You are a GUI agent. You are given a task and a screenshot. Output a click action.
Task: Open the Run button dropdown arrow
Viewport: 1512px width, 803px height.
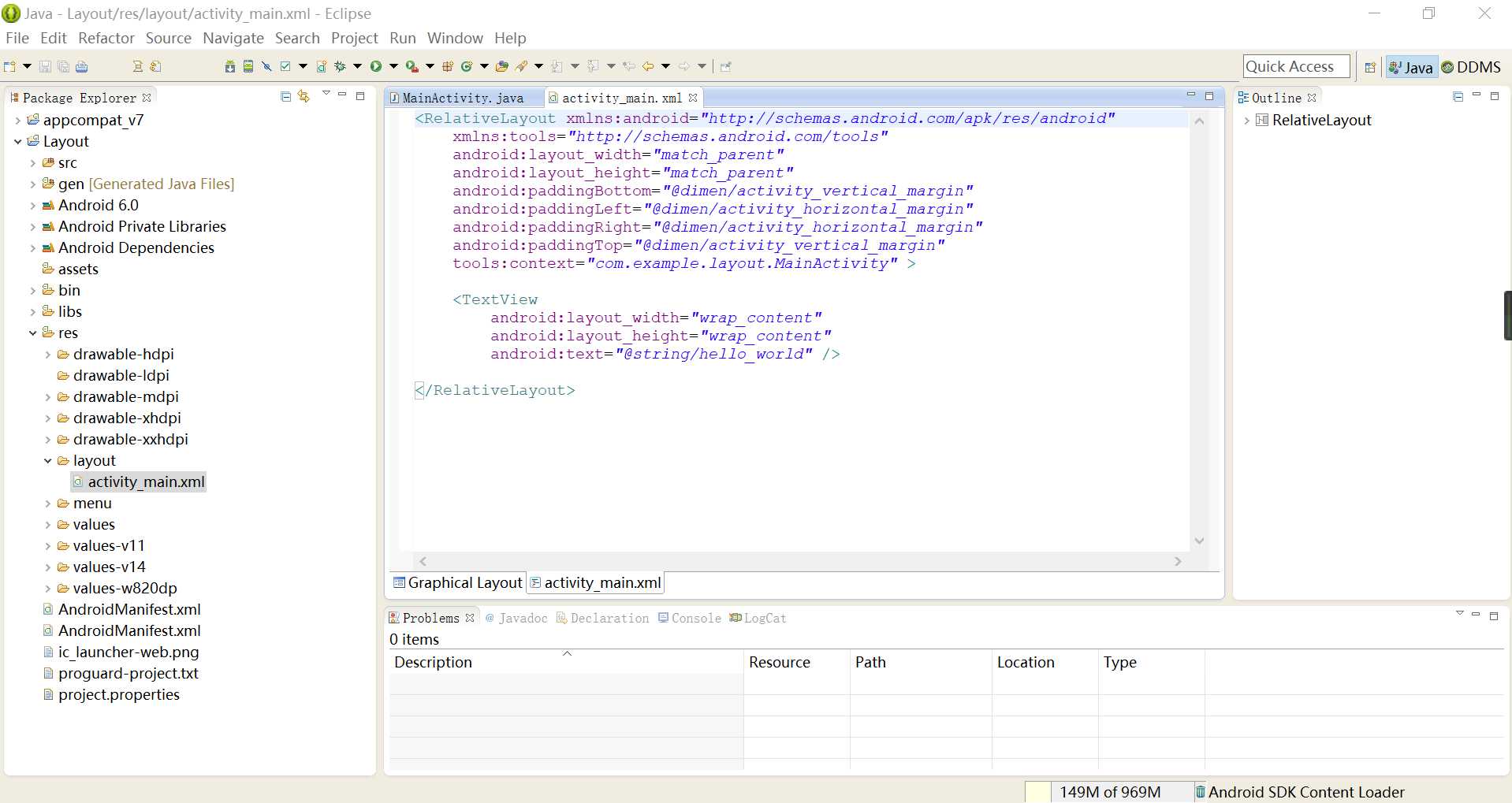tap(393, 66)
